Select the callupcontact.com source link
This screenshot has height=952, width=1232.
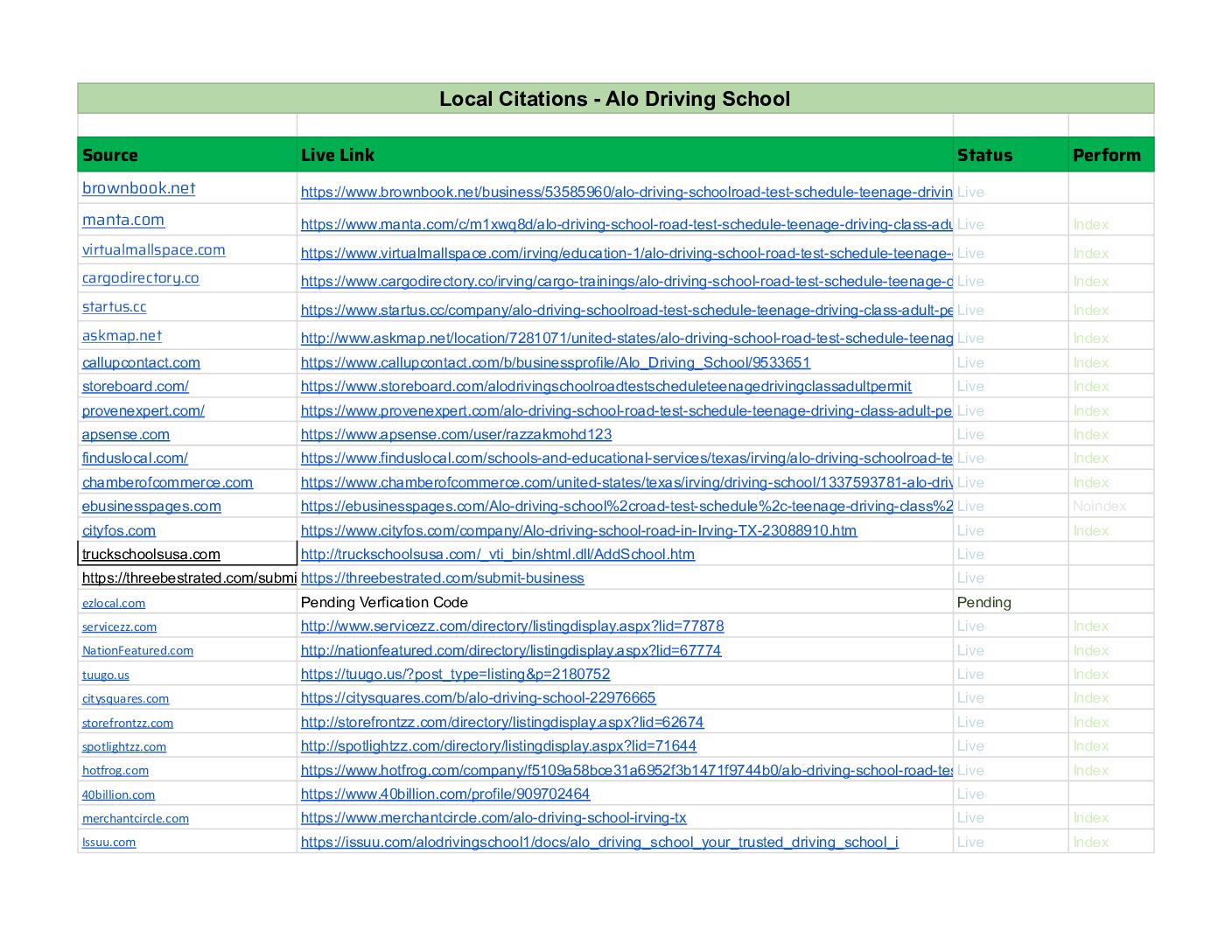click(x=141, y=362)
